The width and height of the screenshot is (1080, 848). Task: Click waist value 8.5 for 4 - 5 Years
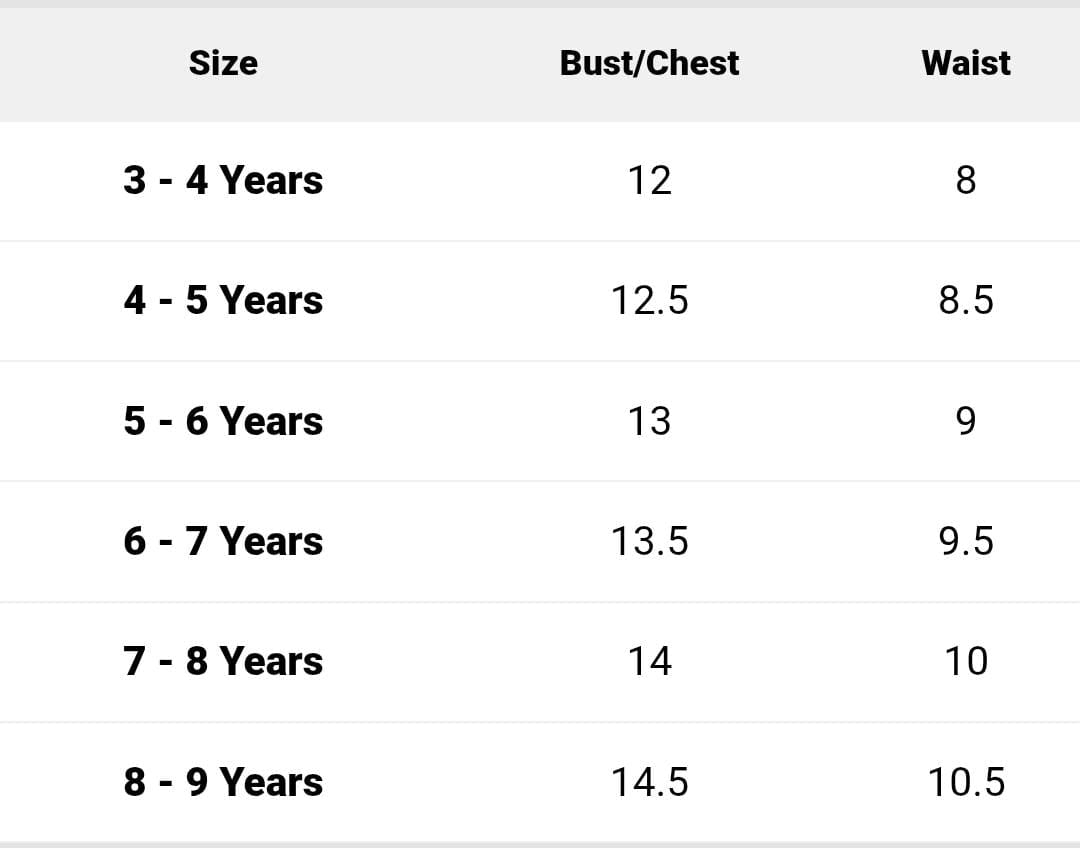pos(966,300)
